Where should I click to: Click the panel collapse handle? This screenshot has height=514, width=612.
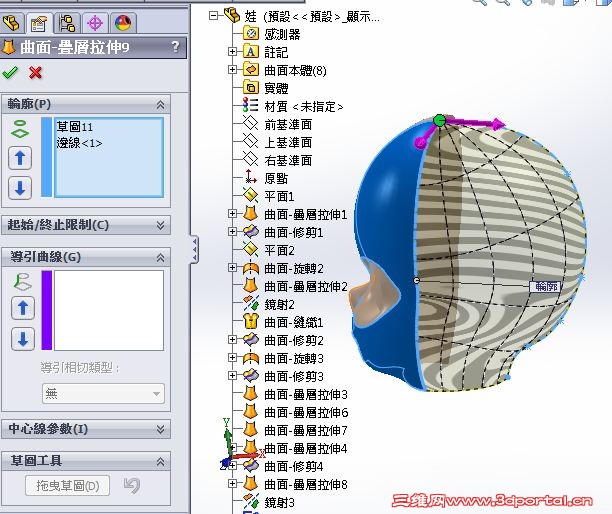click(194, 249)
